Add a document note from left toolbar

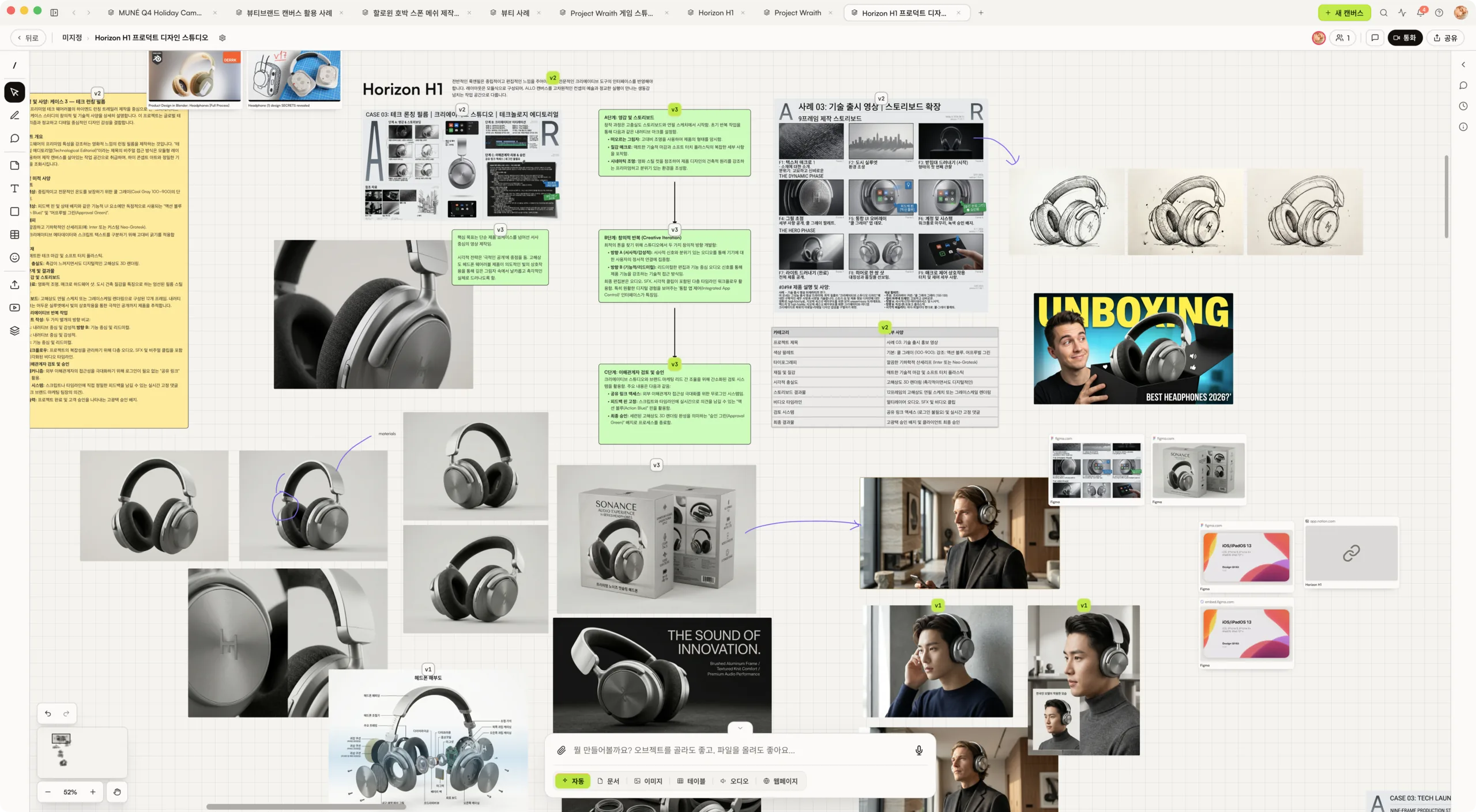15,165
